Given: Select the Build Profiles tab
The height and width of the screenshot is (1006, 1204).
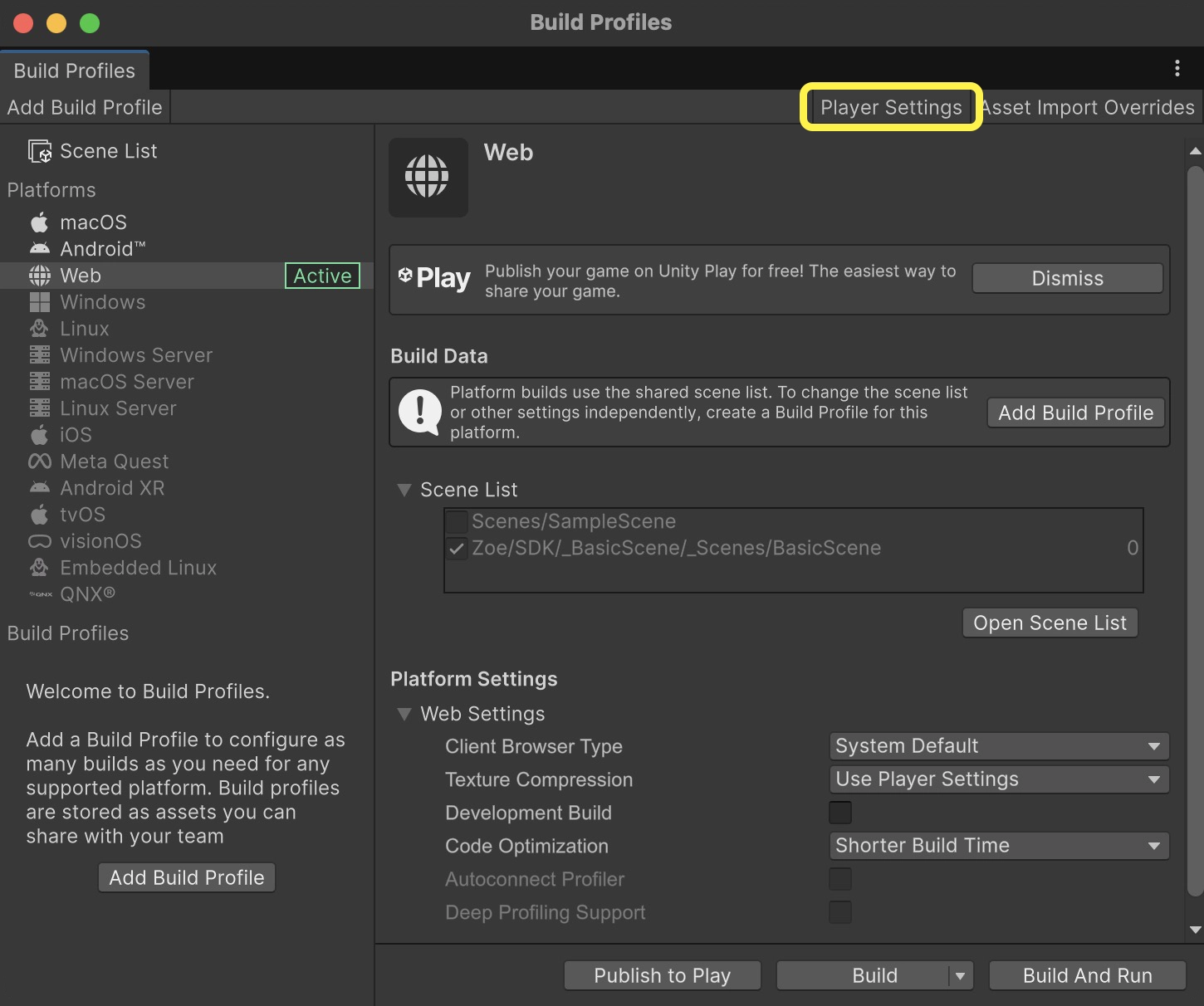Looking at the screenshot, I should (x=74, y=71).
